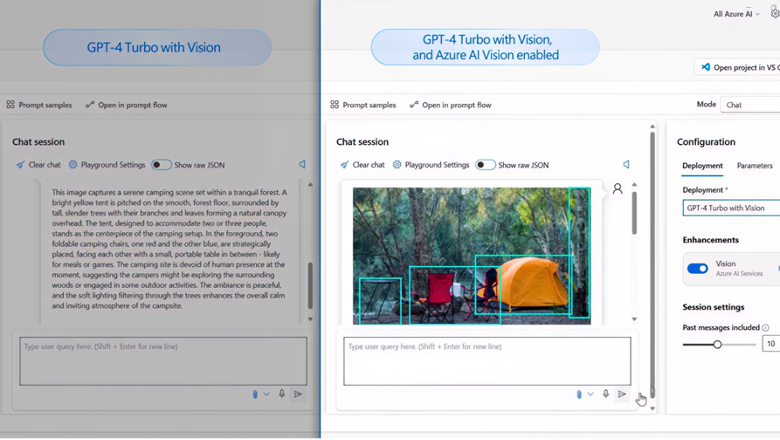Open Playground Settings in right session
The width and height of the screenshot is (780, 440).
pos(431,165)
